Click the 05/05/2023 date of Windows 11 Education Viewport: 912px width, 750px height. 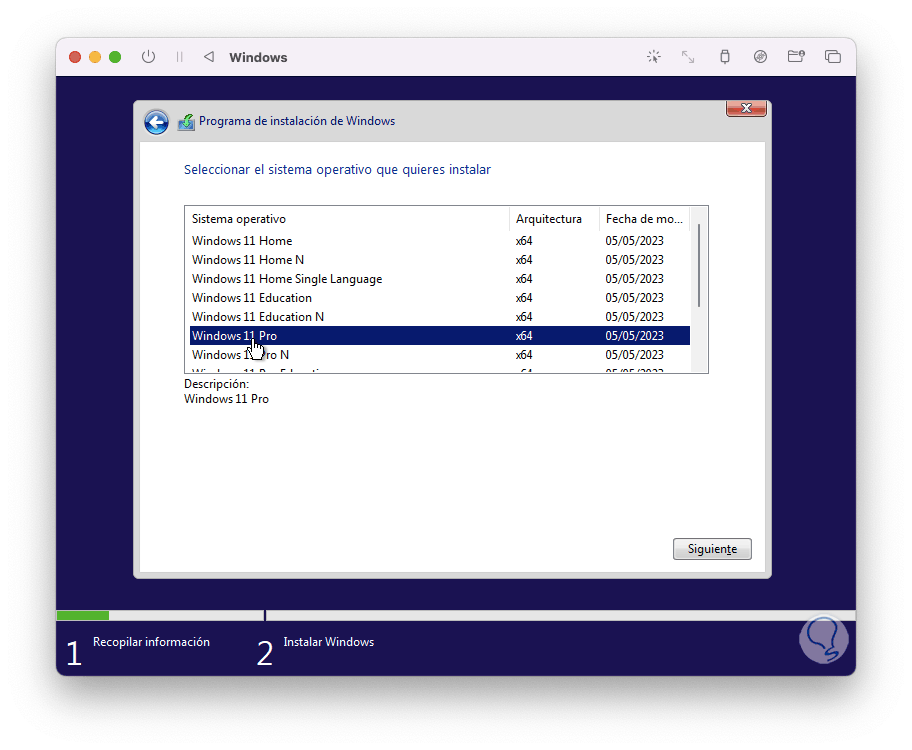coord(634,298)
